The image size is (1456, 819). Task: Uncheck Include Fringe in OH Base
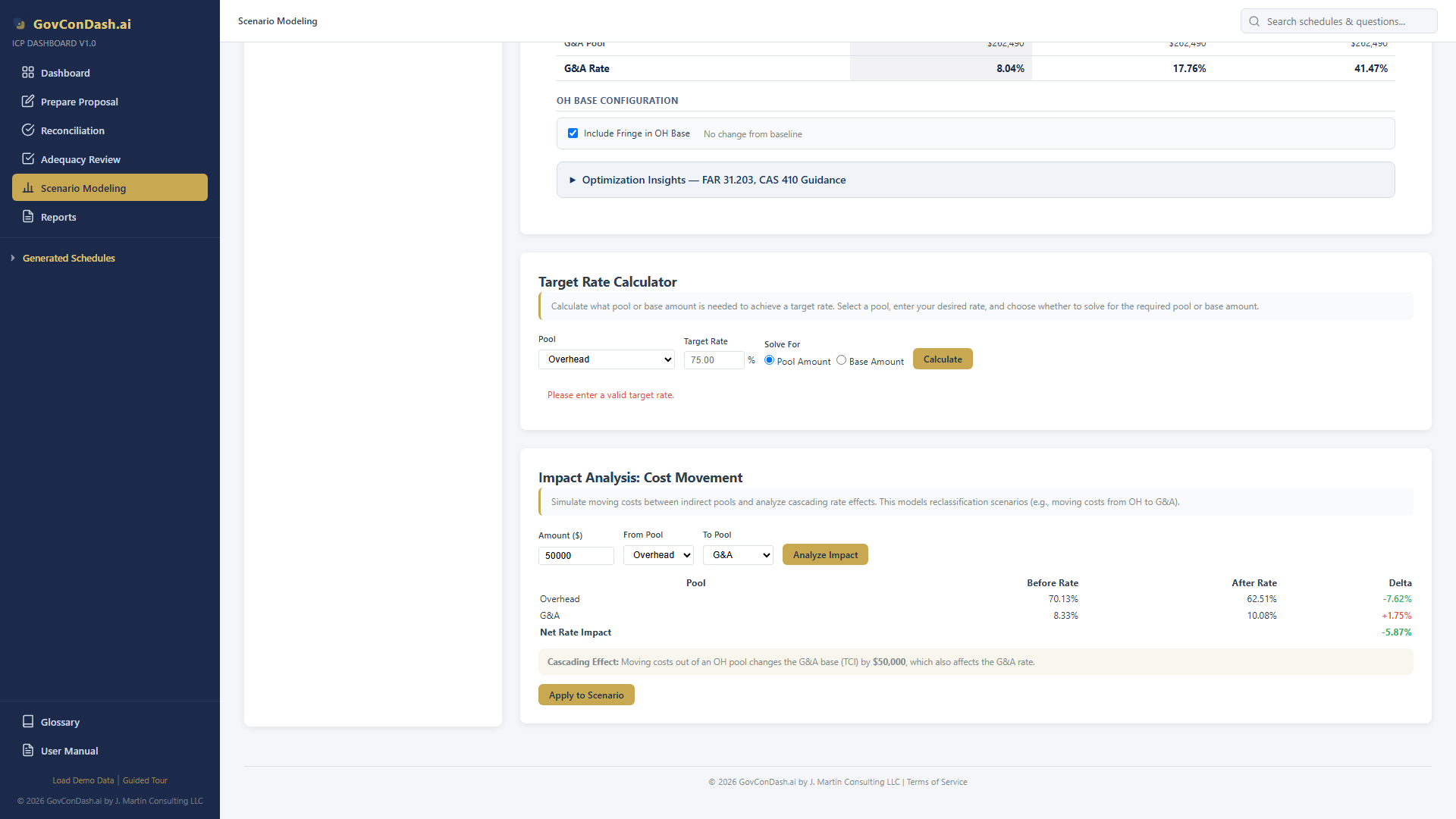pyautogui.click(x=573, y=133)
